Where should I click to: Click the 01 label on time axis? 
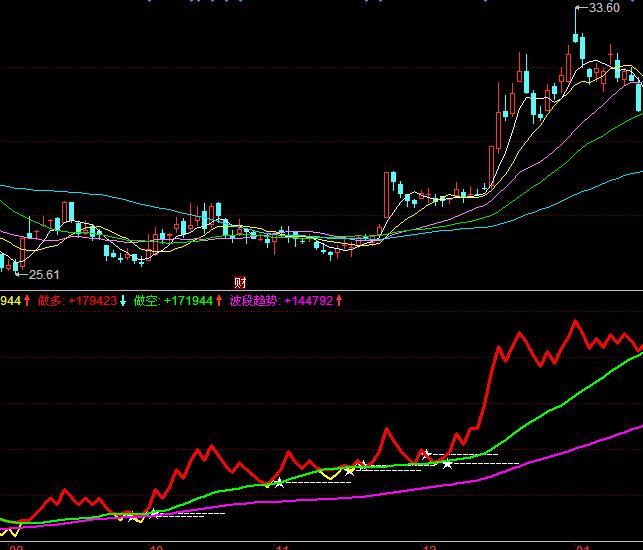[x=584, y=546]
